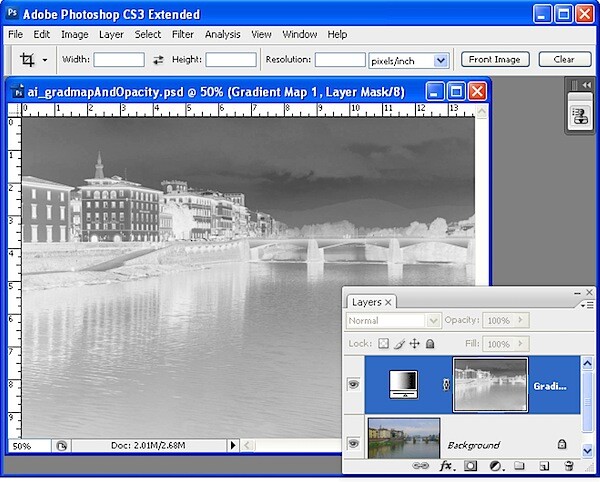
Task: Delete layer trash icon
Action: (x=569, y=466)
